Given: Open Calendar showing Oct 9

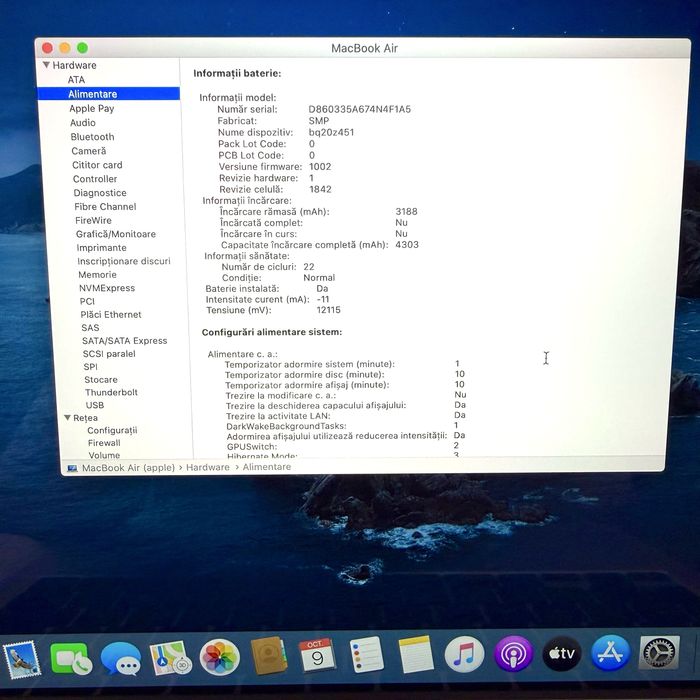Looking at the screenshot, I should click(317, 655).
